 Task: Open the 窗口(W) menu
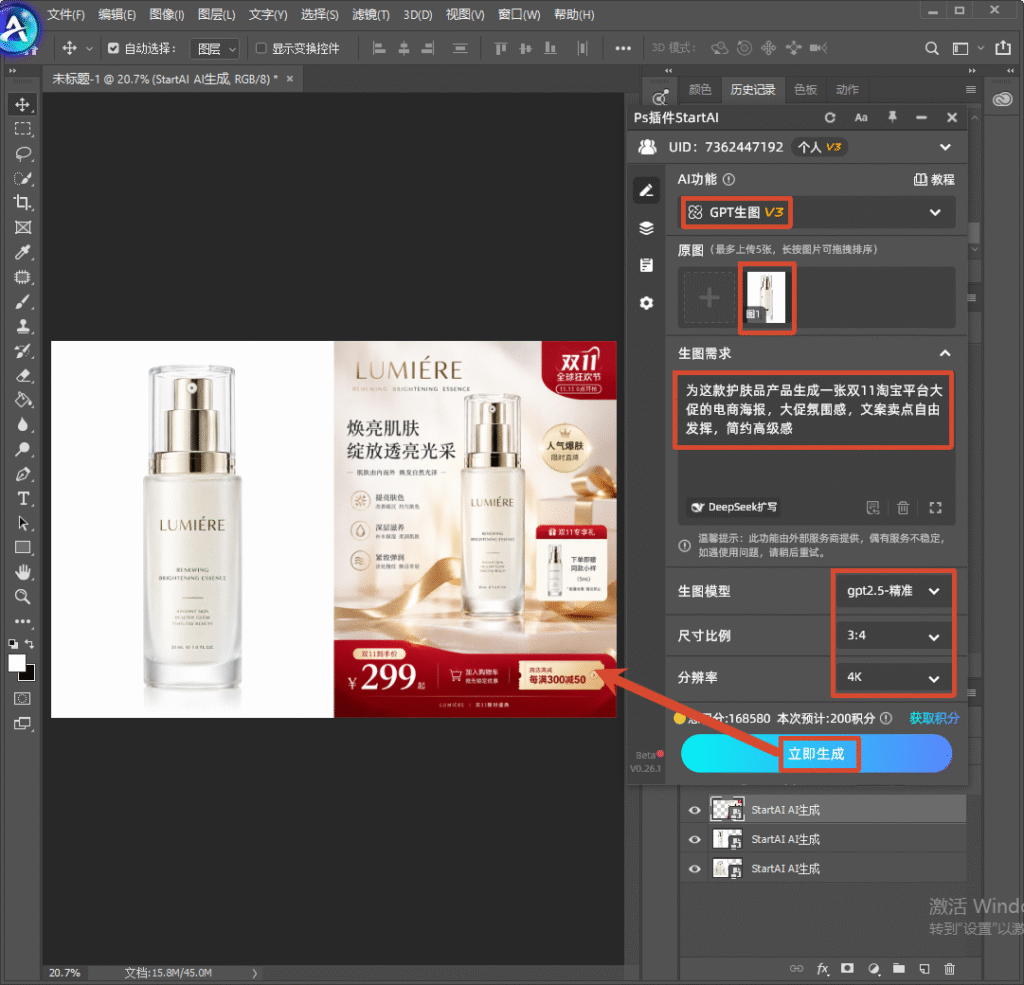pos(519,14)
